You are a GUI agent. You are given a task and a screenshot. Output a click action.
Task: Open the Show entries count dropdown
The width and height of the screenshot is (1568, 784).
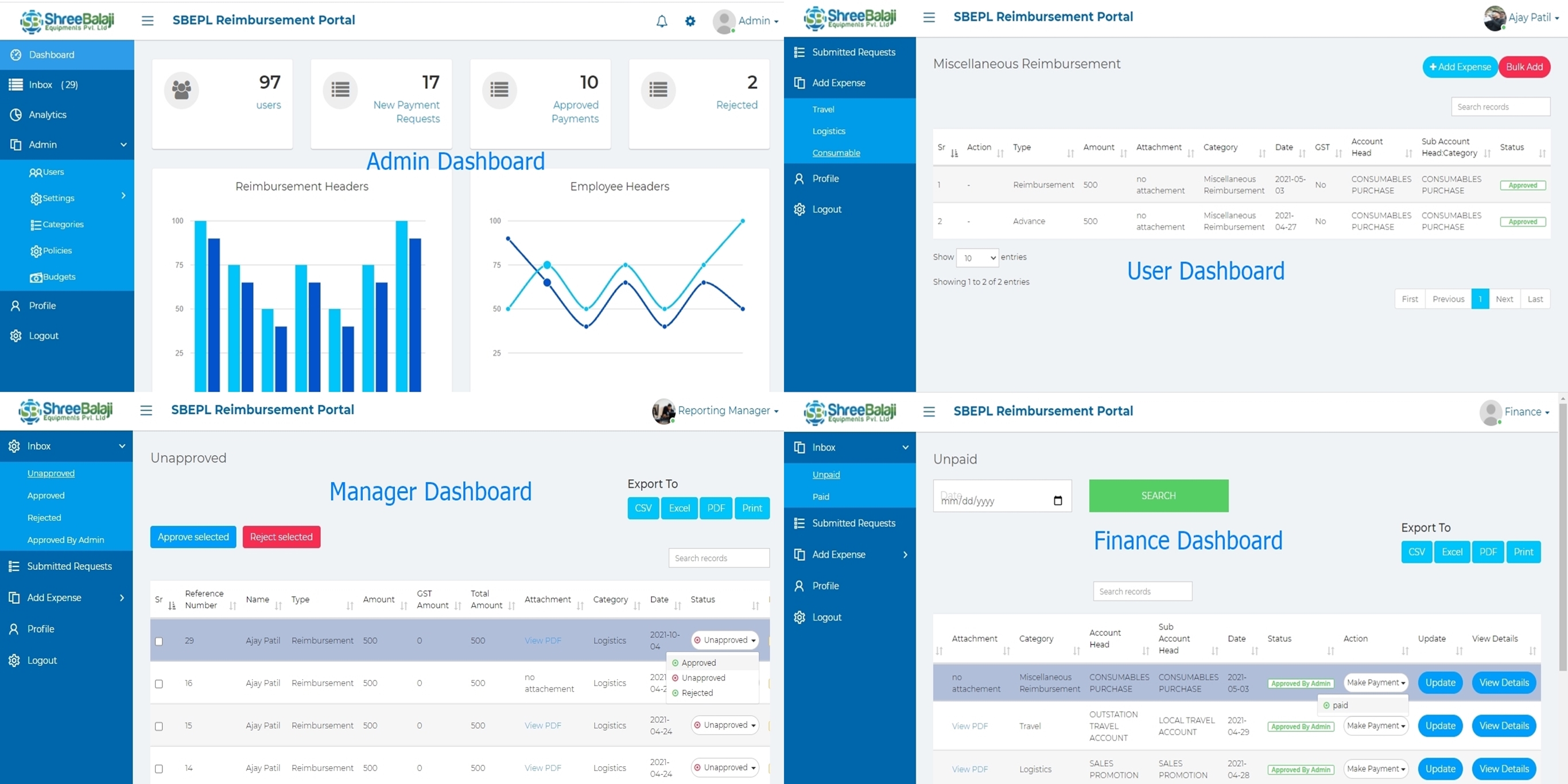coord(977,258)
